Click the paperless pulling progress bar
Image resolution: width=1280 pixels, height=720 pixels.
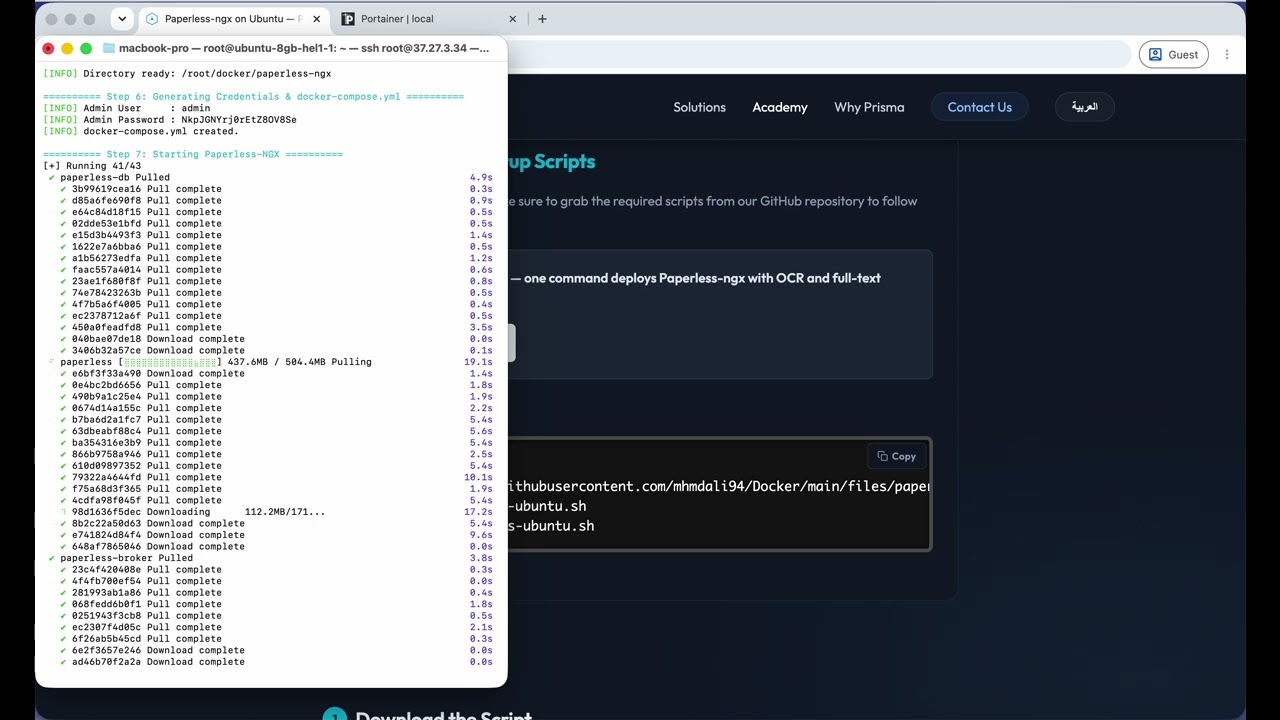pos(169,362)
